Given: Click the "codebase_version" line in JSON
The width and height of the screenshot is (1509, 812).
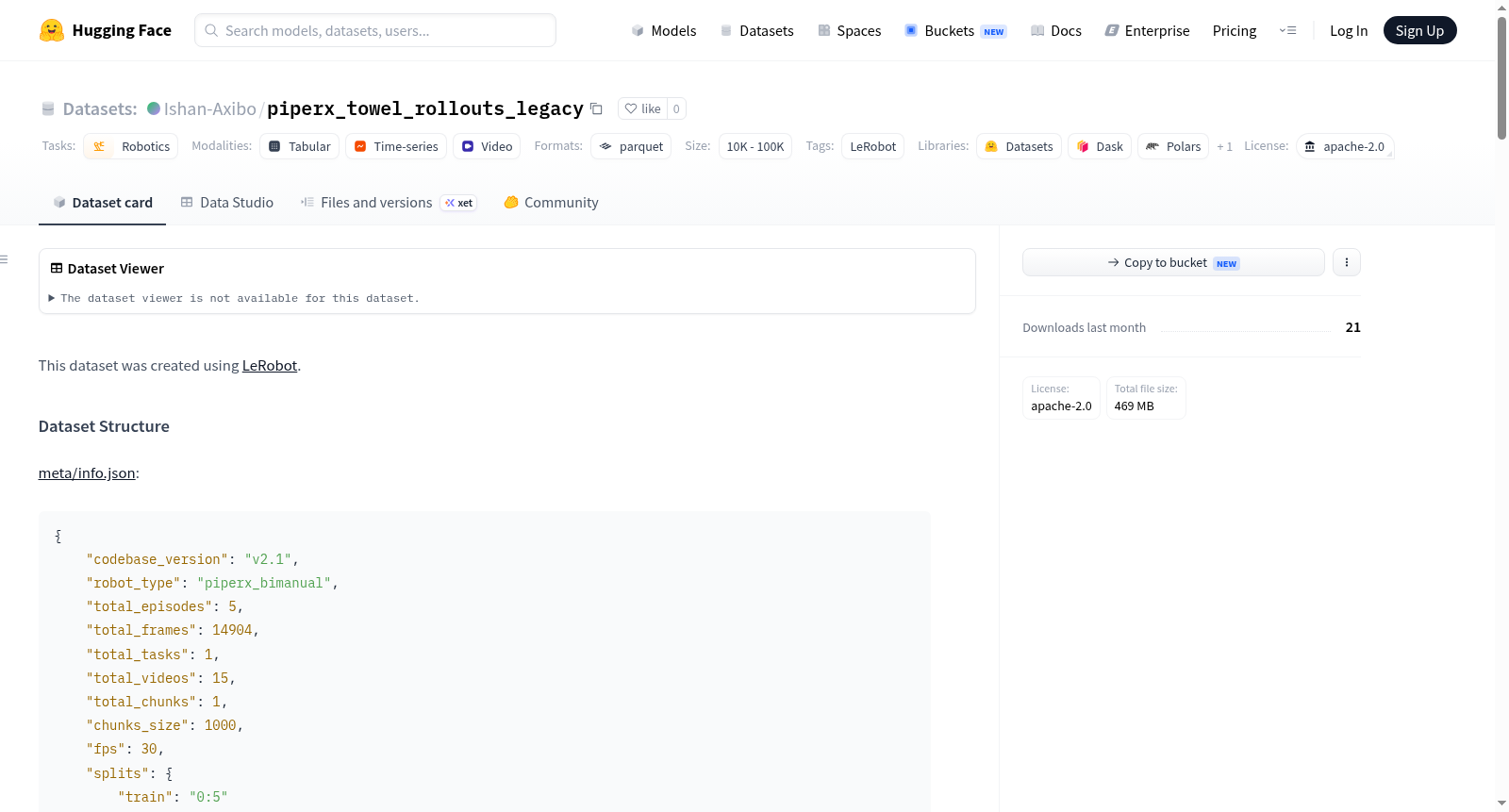Looking at the screenshot, I should pyautogui.click(x=192, y=559).
